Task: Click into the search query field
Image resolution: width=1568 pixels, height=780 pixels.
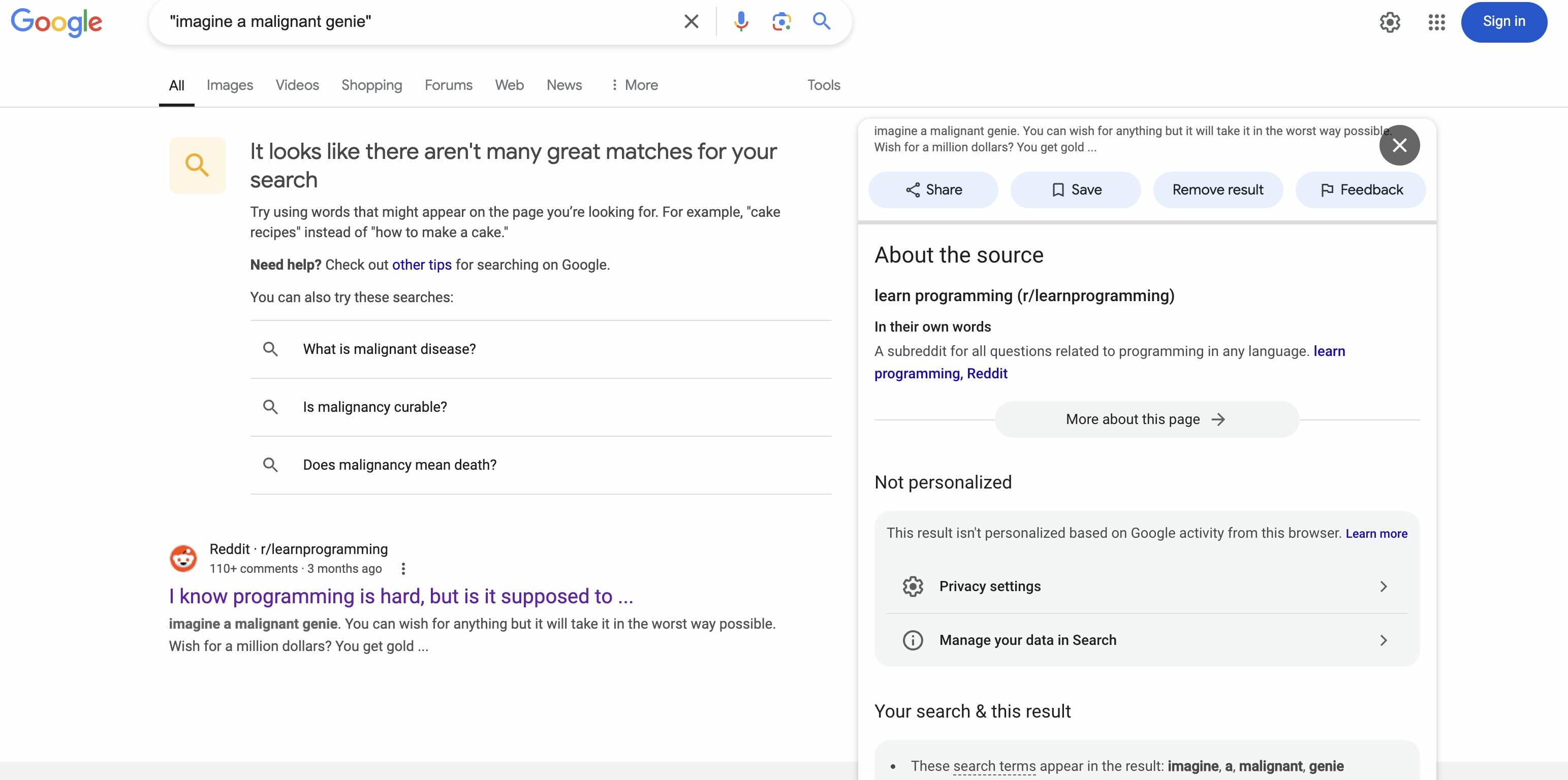Action: [420, 21]
